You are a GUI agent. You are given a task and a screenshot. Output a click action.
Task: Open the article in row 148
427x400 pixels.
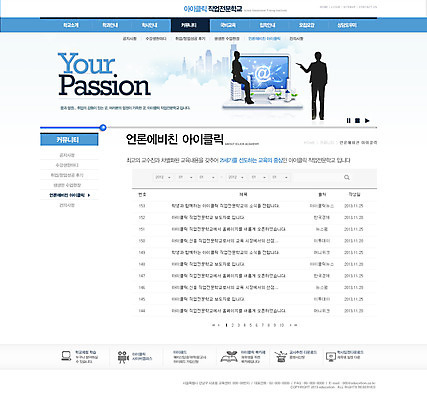[208, 264]
